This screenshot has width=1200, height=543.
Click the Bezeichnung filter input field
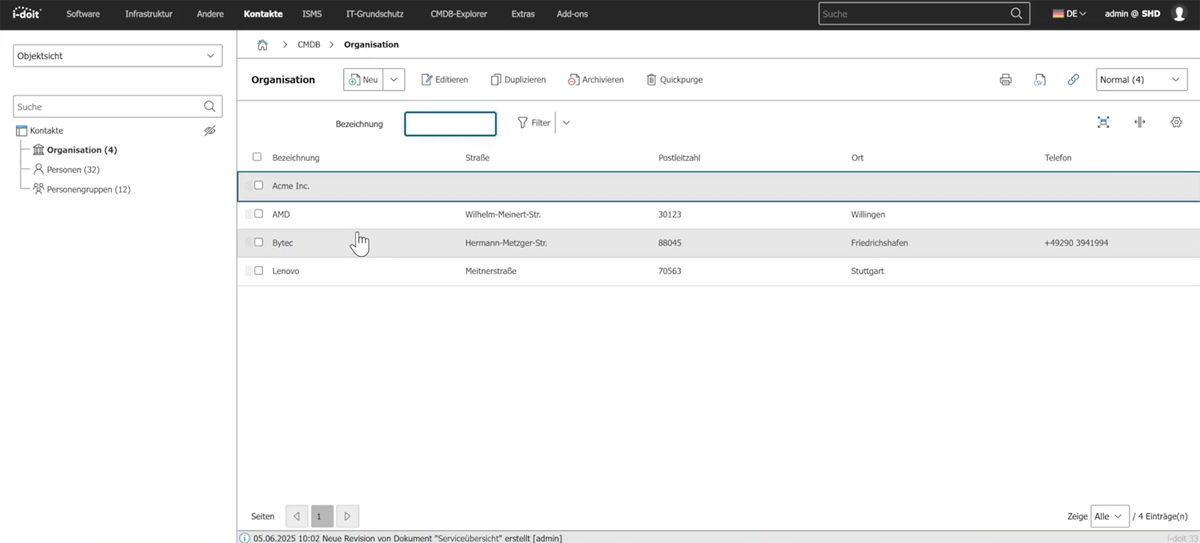(450, 124)
